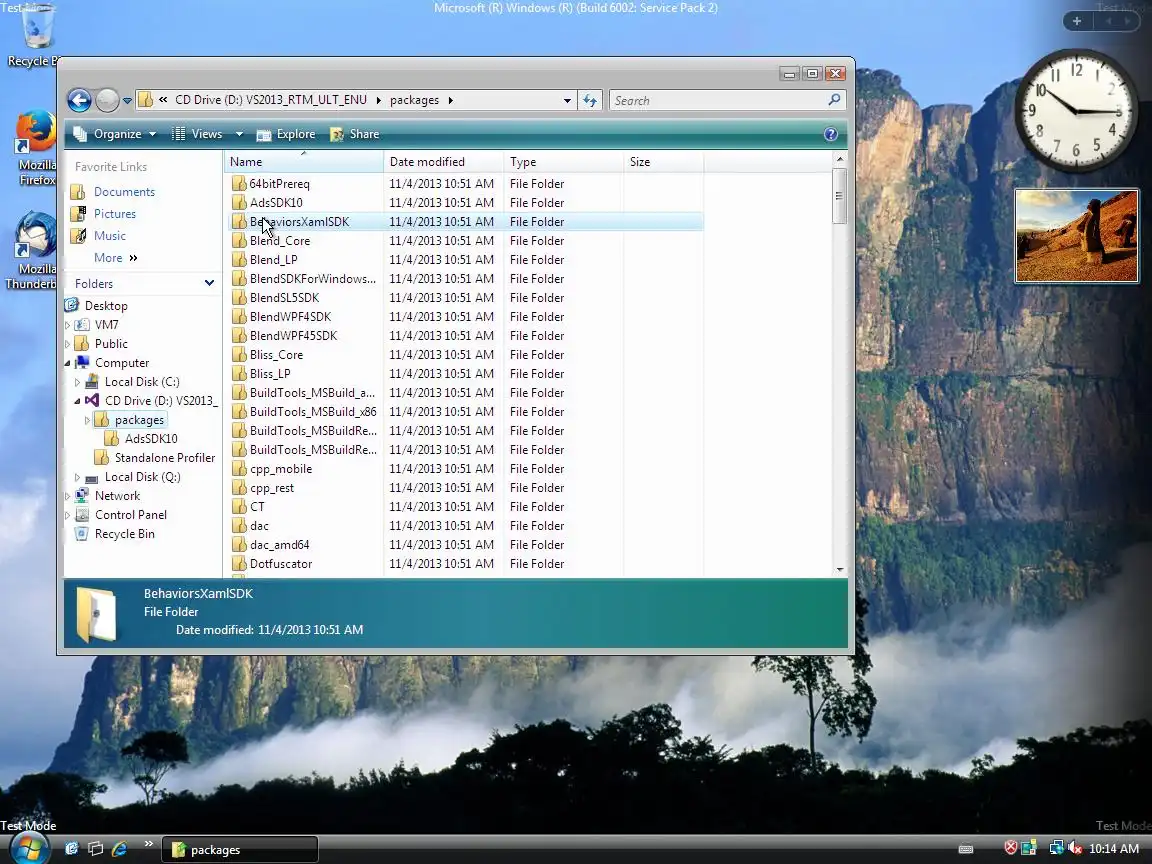Click the BlendSL5SDK folder icon
1152x864 pixels.
click(x=239, y=298)
